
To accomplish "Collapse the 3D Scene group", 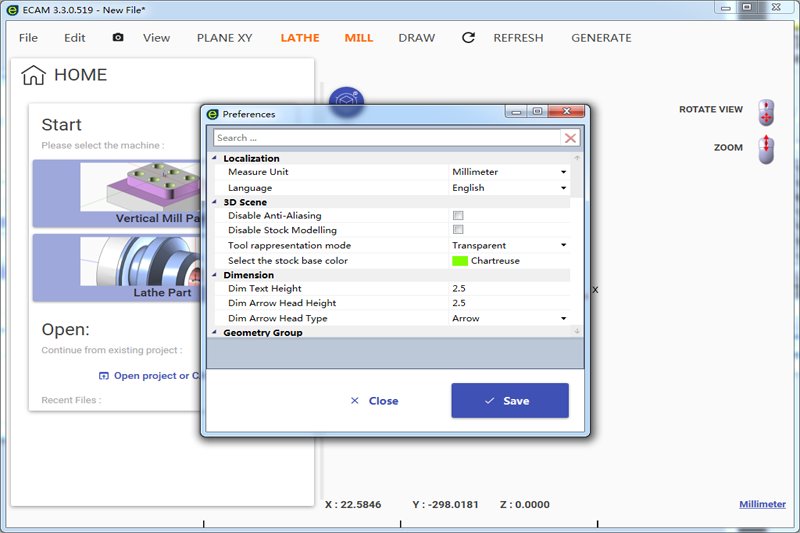I will coord(215,202).
